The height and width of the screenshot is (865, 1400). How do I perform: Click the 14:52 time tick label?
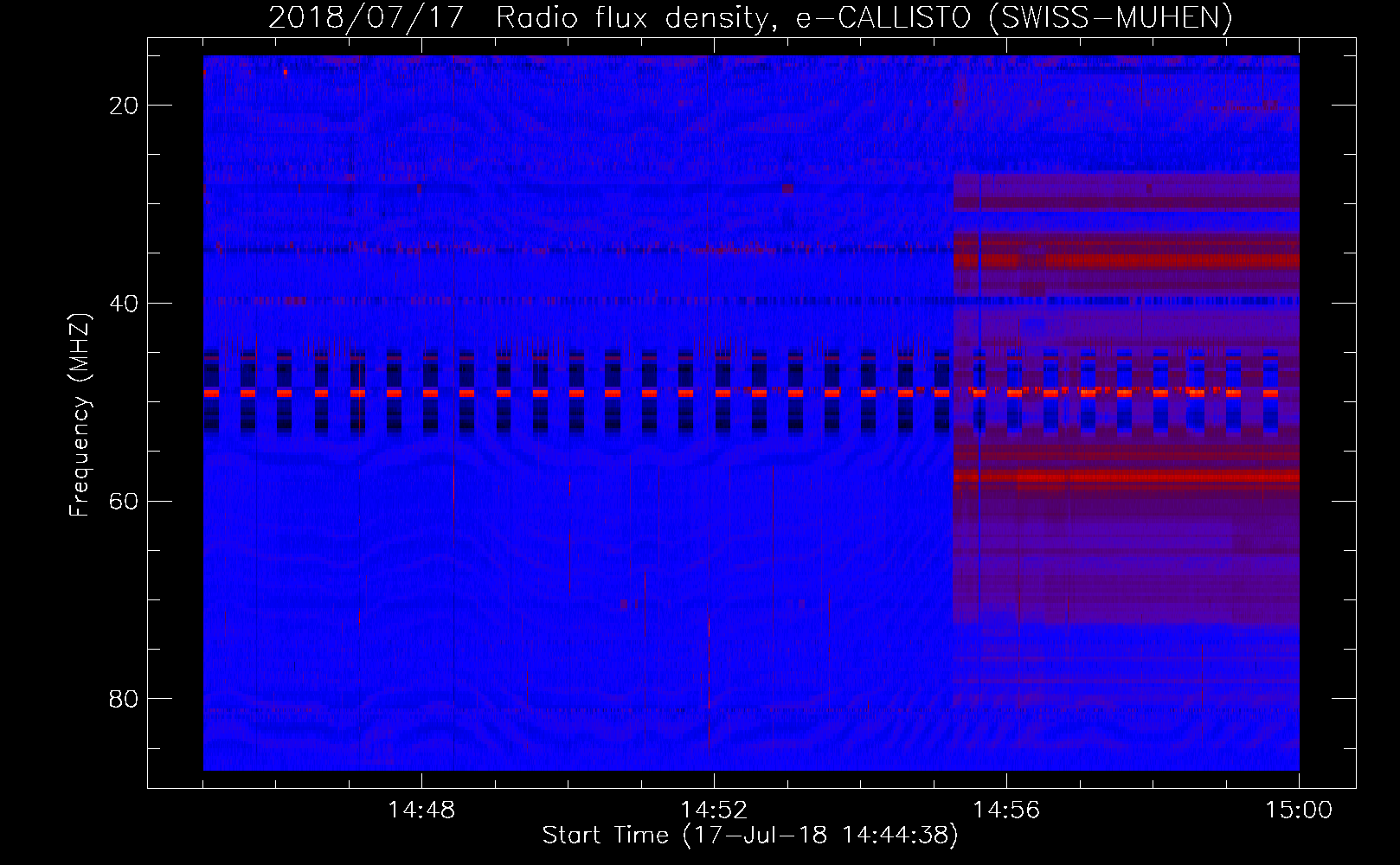tap(714, 811)
